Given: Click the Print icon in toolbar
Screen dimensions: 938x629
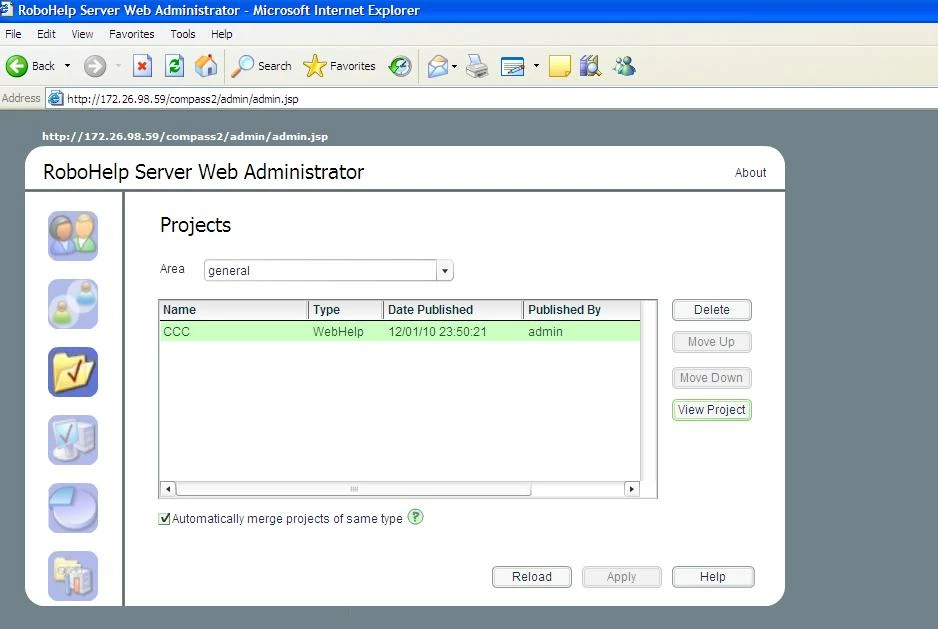Looking at the screenshot, I should [477, 66].
